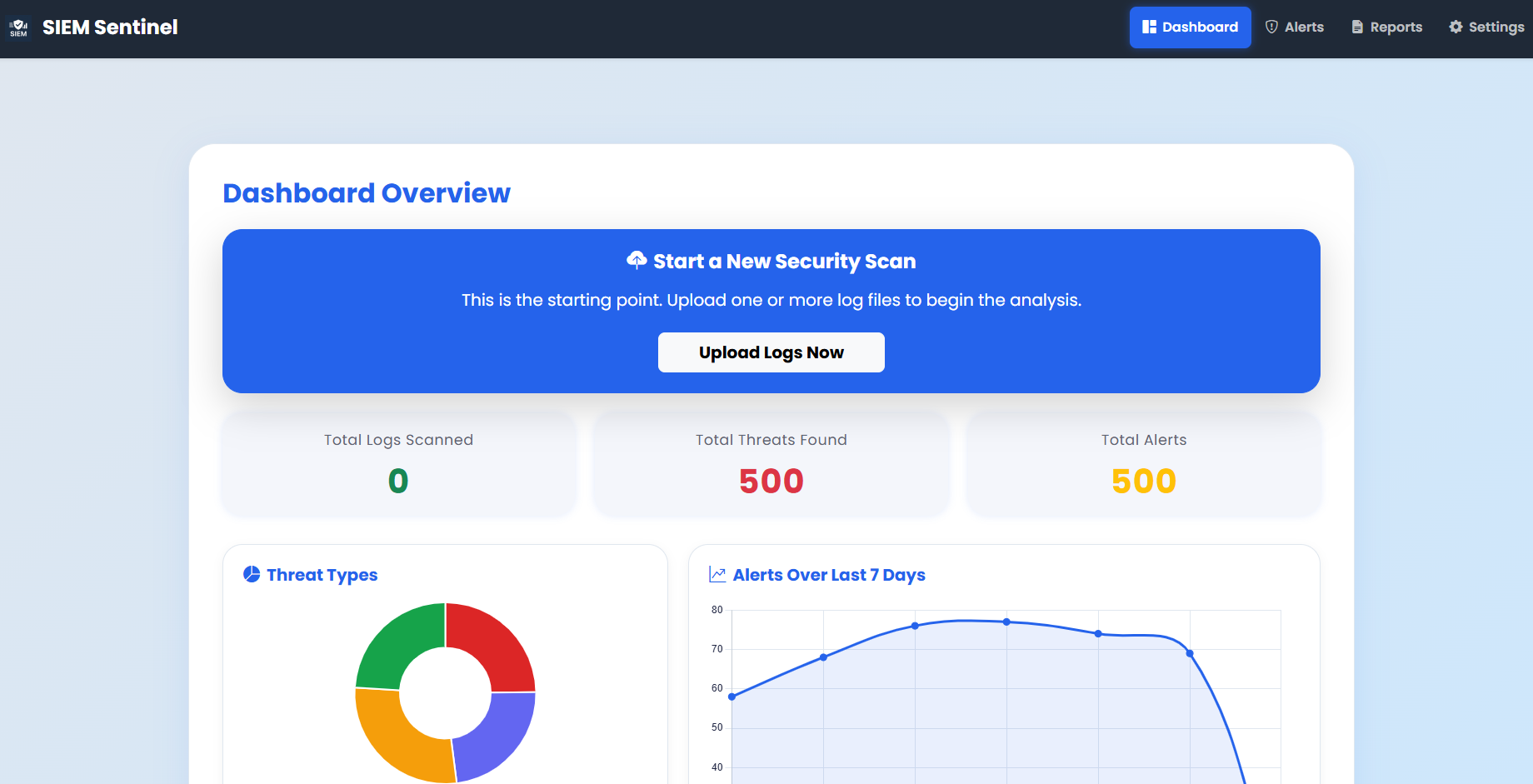The width and height of the screenshot is (1533, 784).
Task: Click the Threat Types heading text
Action: (x=322, y=575)
